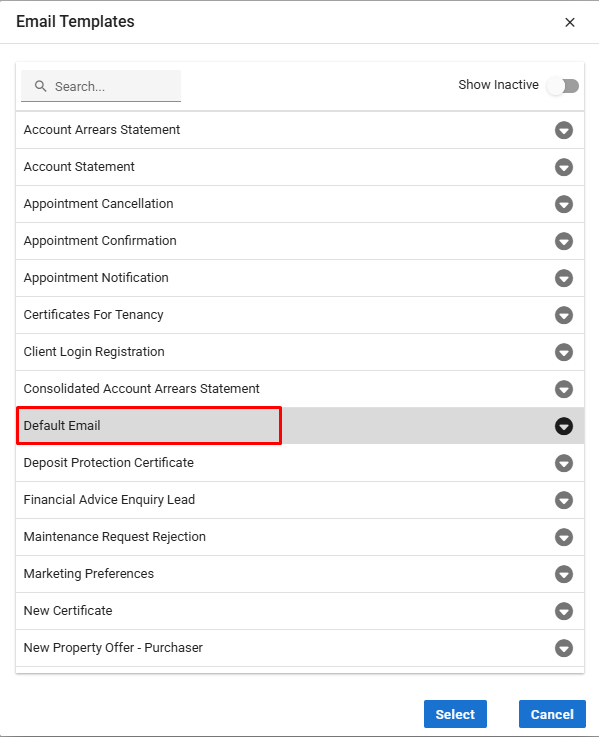The width and height of the screenshot is (599, 737).
Task: Expand New Property Offer - Purchaser arrow
Action: [564, 648]
